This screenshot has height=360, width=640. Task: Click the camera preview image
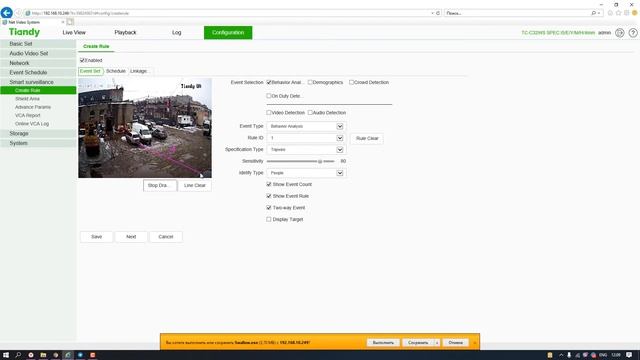click(145, 128)
